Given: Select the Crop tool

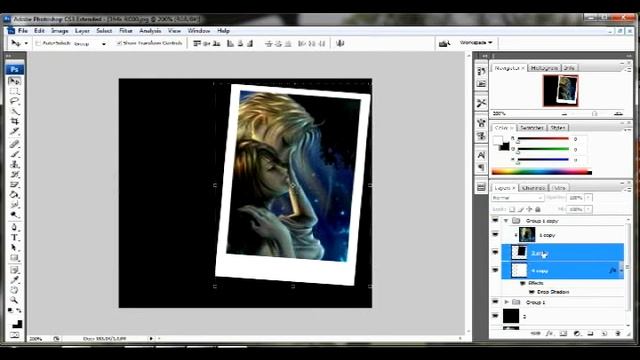Looking at the screenshot, I should [14, 122].
